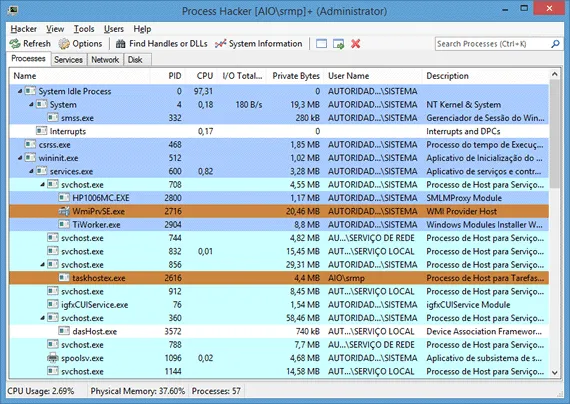
Task: Click the csrss.exe process icon
Action: (30, 144)
